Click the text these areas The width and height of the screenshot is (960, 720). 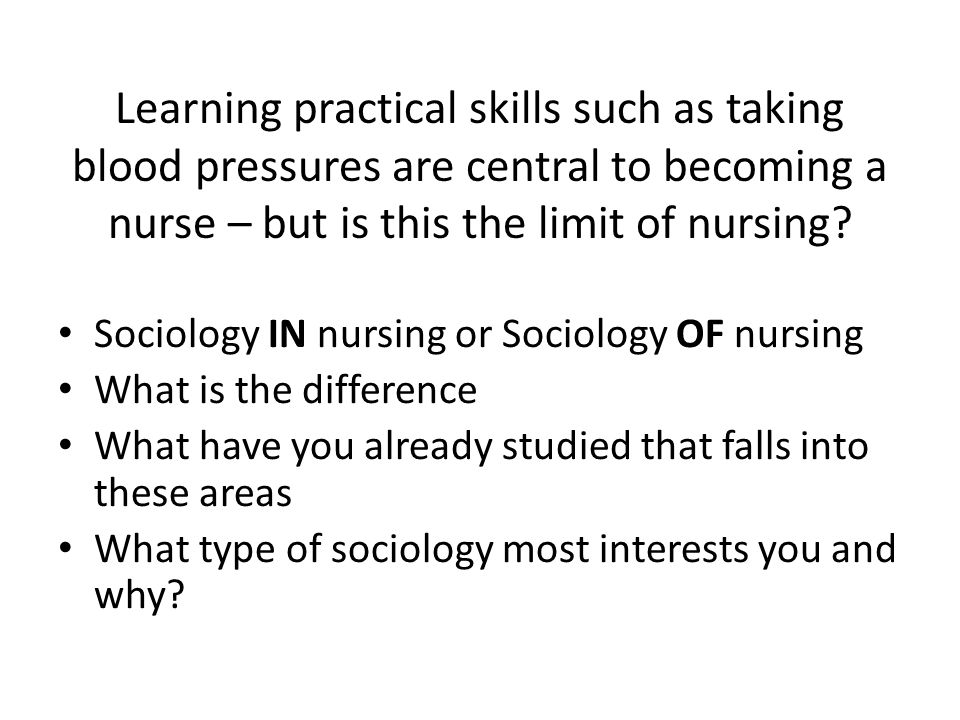coord(193,493)
